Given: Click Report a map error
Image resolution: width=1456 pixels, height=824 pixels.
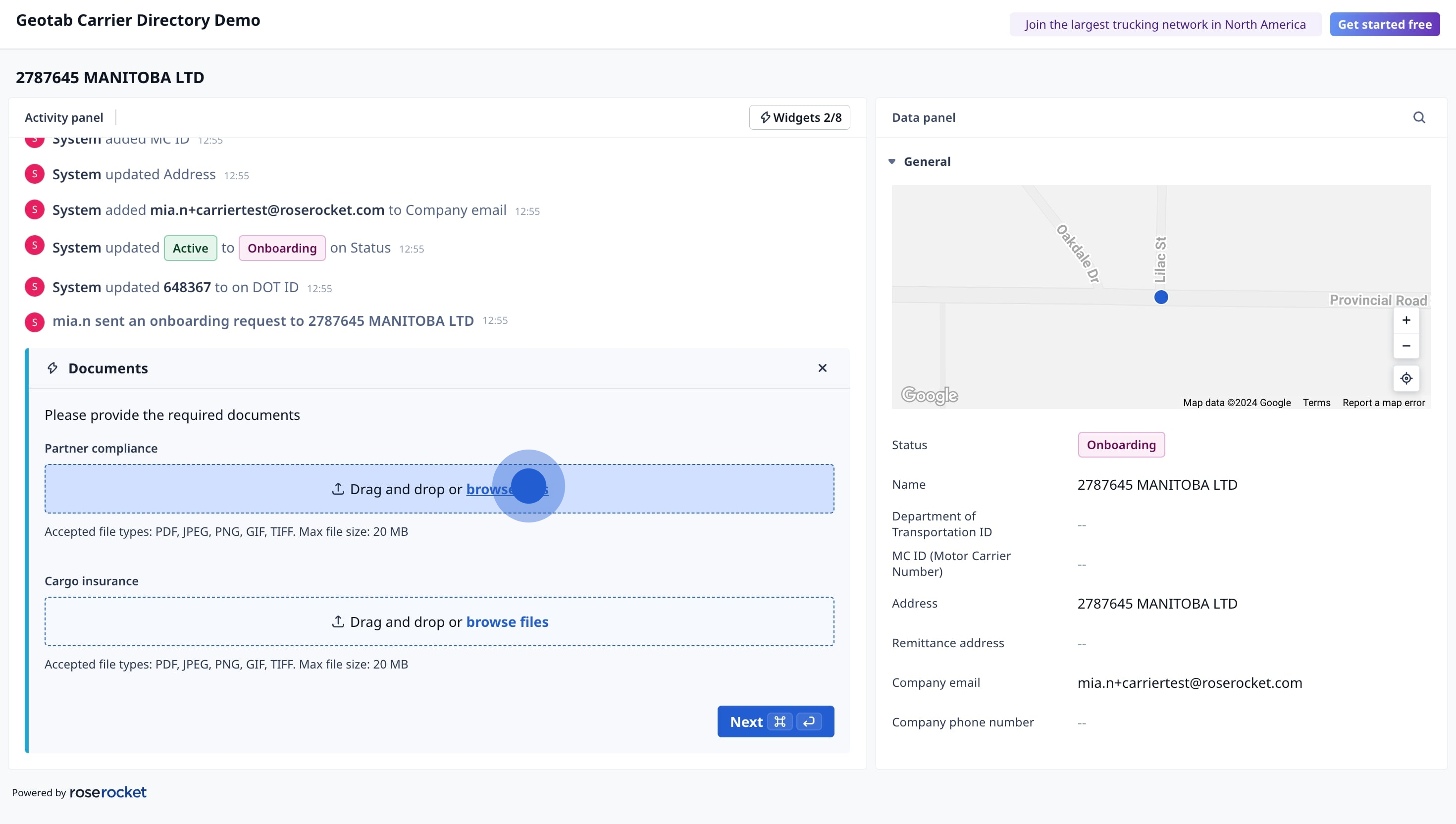Looking at the screenshot, I should click(x=1384, y=403).
